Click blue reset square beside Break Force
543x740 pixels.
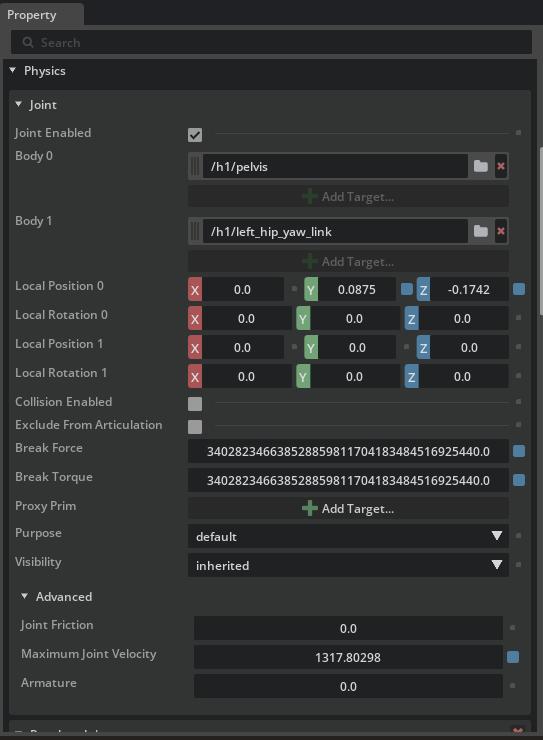coord(519,451)
